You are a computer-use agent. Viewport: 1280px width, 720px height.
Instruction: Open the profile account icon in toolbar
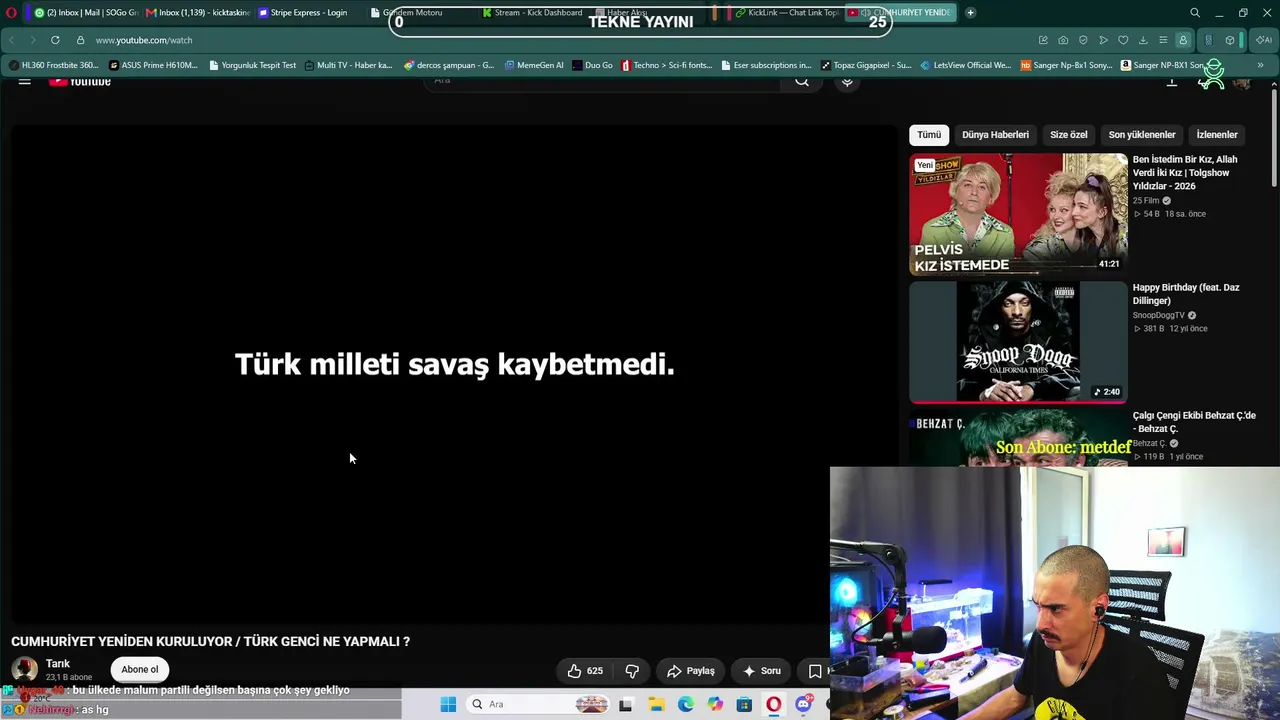[1183, 40]
